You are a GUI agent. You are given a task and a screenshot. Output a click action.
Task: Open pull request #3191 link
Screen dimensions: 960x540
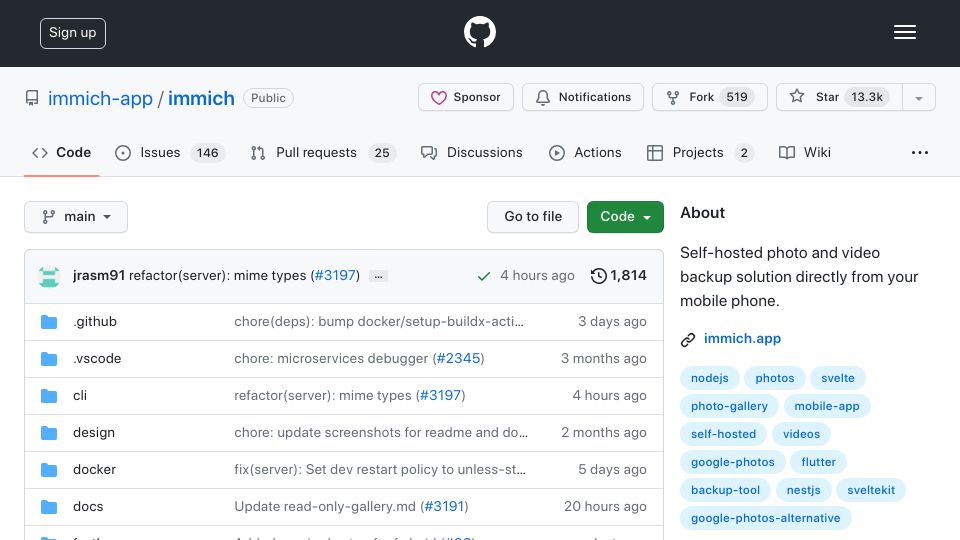(444, 507)
